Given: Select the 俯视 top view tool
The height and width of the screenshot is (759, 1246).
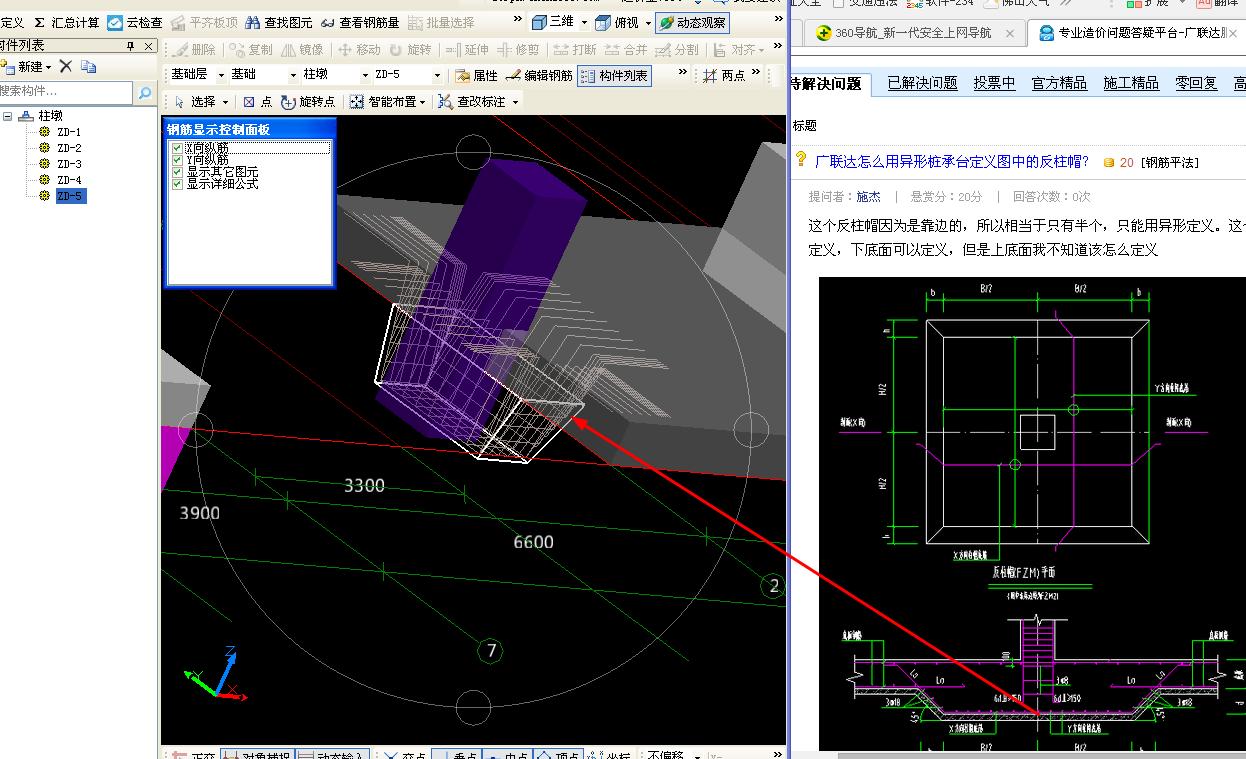Looking at the screenshot, I should pyautogui.click(x=617, y=22).
